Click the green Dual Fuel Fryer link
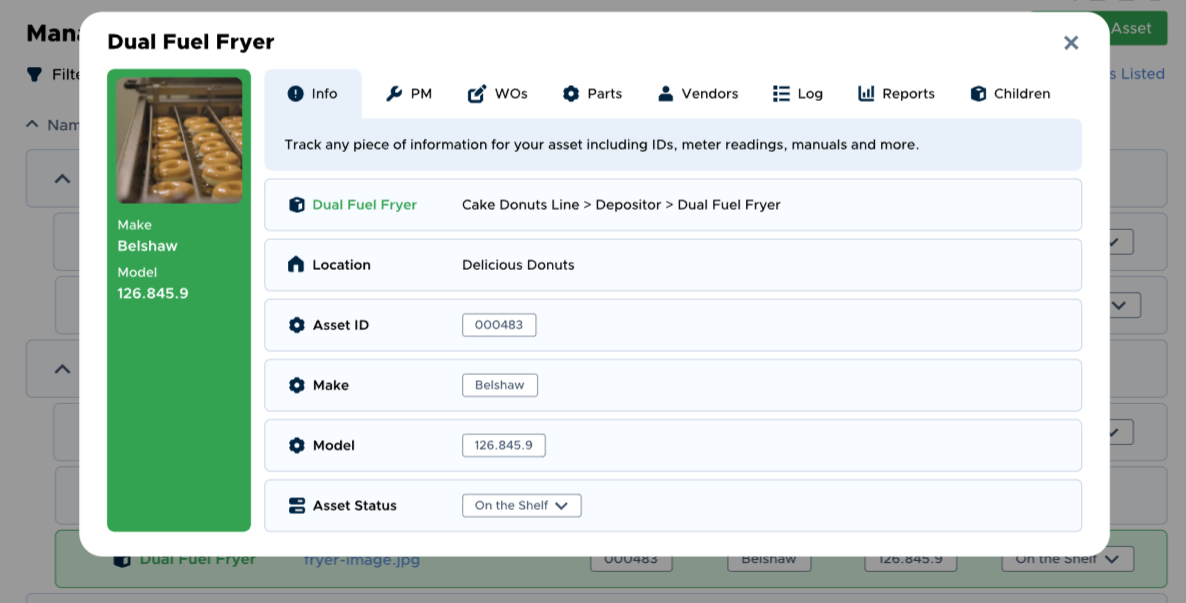This screenshot has height=603, width=1186. [x=364, y=205]
